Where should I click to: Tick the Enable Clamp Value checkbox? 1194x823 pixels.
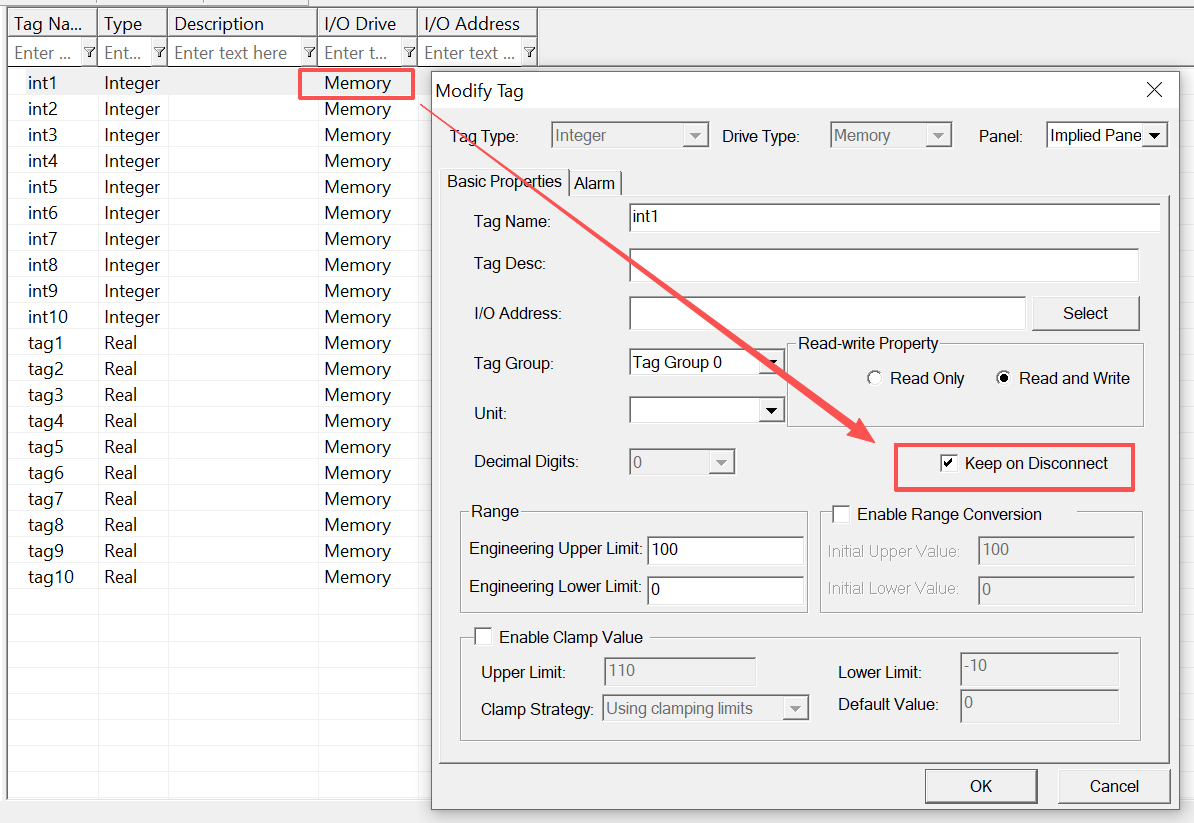(484, 637)
